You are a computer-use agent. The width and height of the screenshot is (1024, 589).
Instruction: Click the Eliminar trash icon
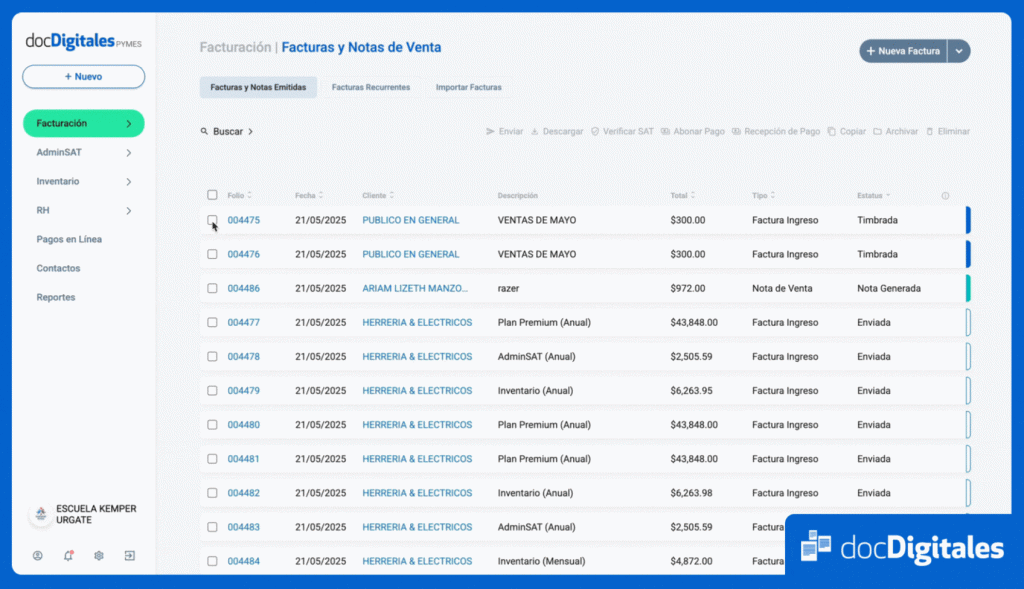click(930, 132)
